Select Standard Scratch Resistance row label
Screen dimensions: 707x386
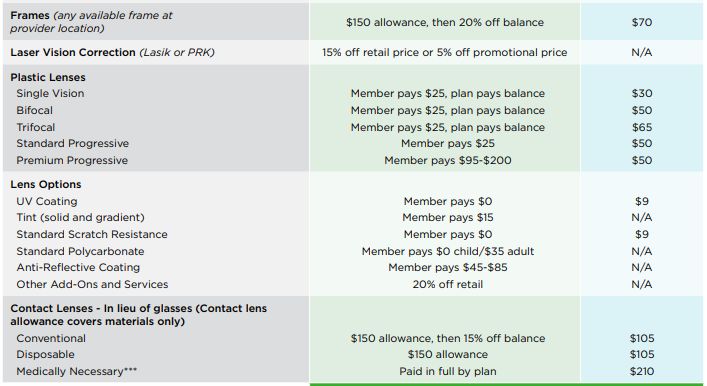[92, 234]
